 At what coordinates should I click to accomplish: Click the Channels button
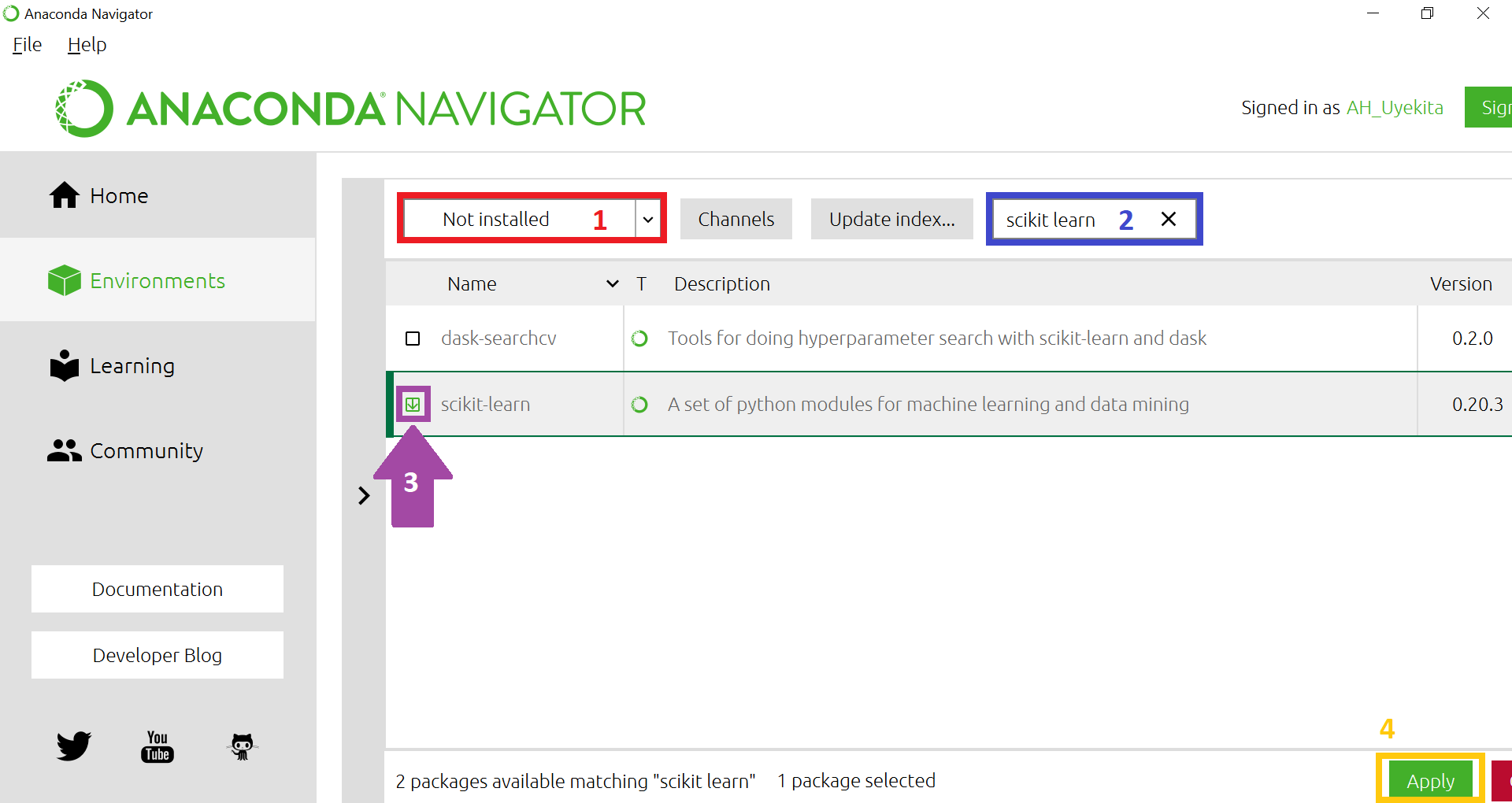click(x=736, y=219)
